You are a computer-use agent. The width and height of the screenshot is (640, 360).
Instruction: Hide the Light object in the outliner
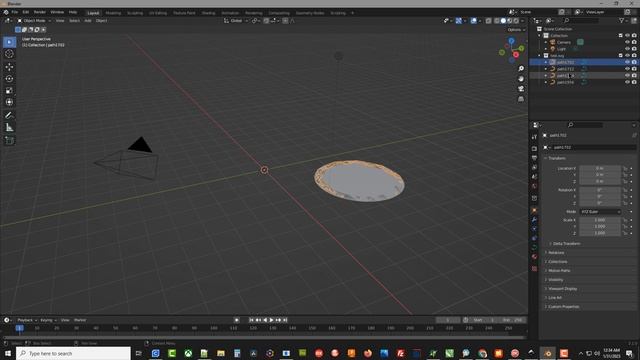click(627, 49)
